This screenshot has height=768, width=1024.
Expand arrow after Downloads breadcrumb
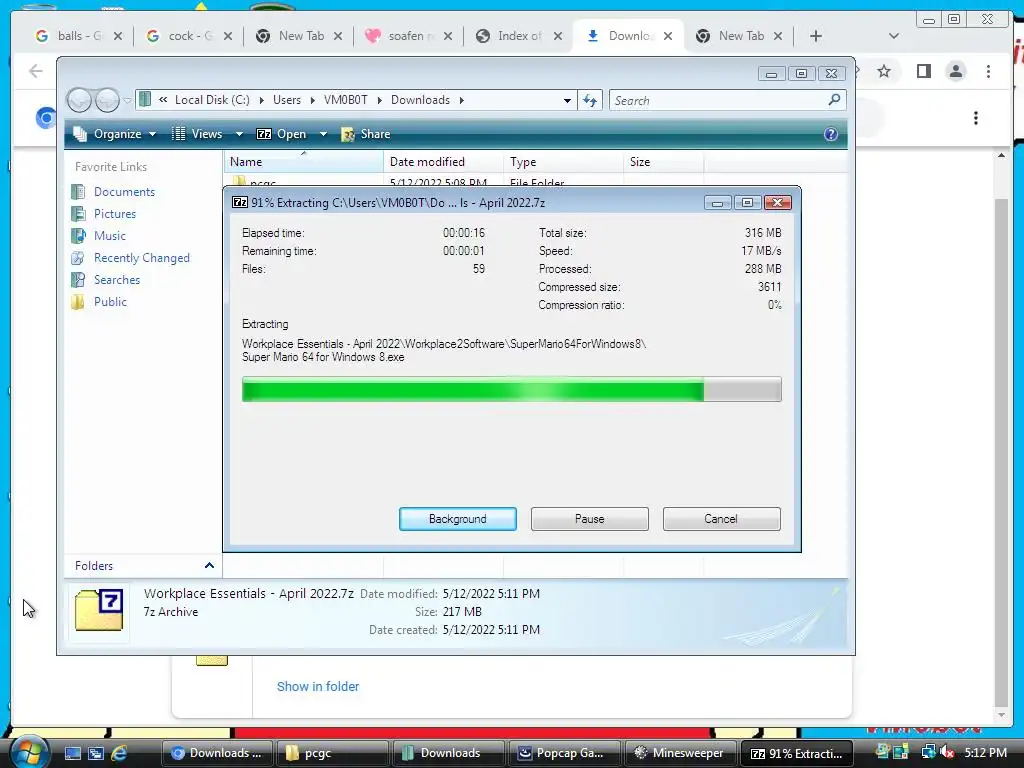click(x=462, y=101)
